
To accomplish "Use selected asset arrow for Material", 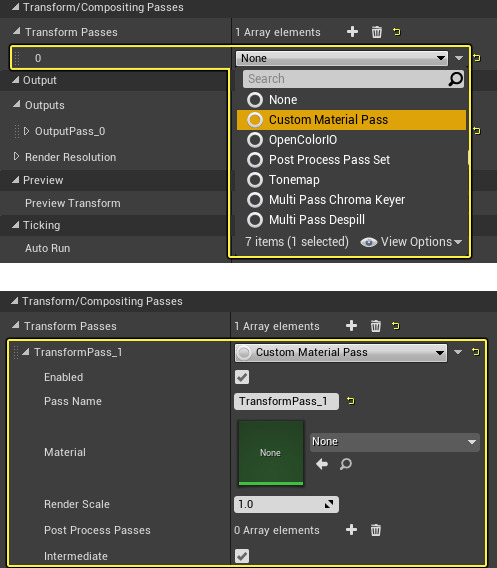I will coord(322,464).
